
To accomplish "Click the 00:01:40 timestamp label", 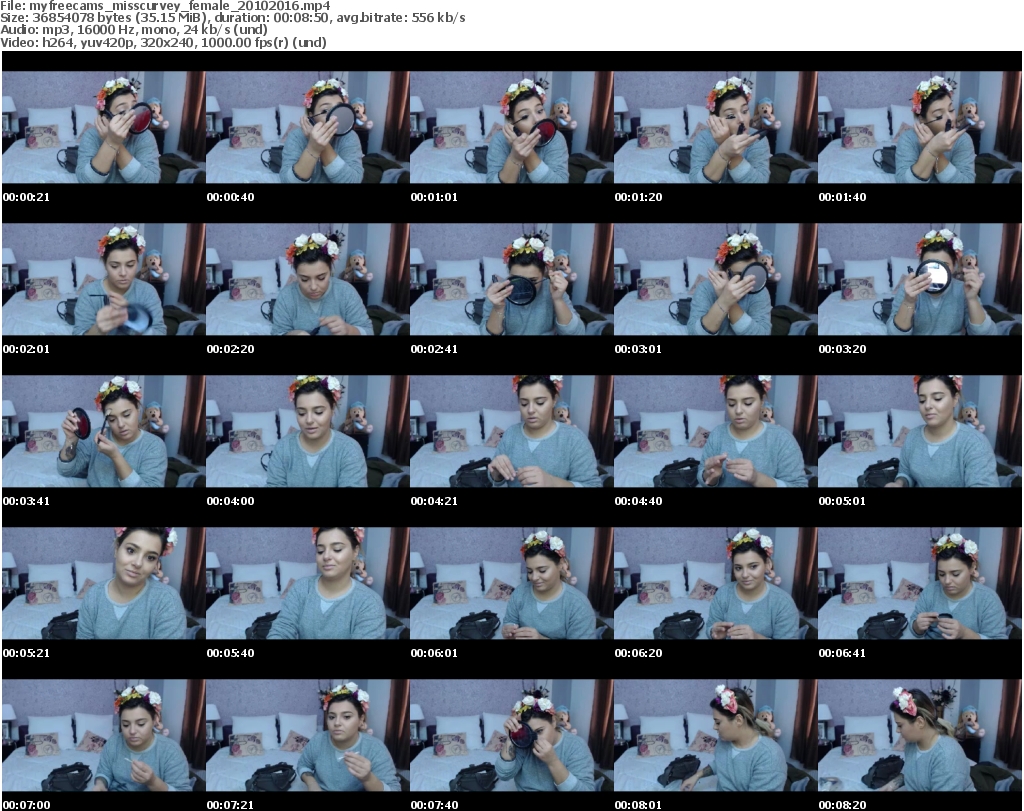I will pyautogui.click(x=842, y=197).
